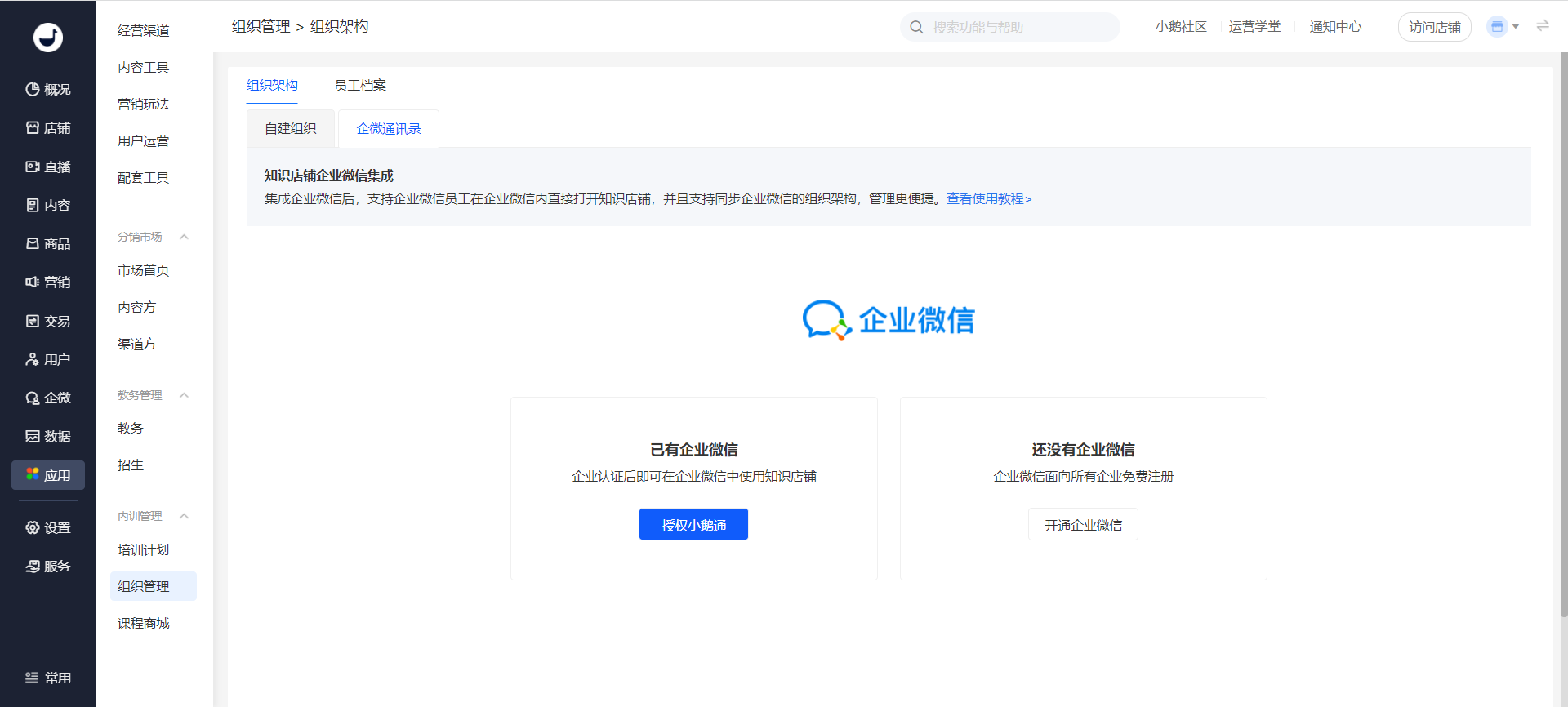Open 内容工具 in the submenu
This screenshot has height=707, width=1568.
point(144,67)
